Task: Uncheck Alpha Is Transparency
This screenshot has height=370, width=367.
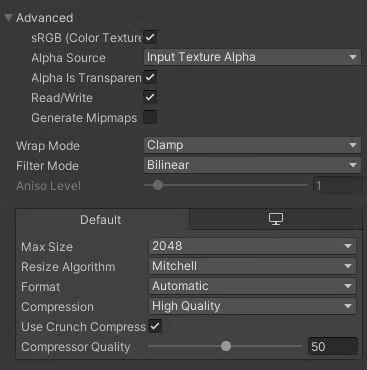Action: (150, 77)
